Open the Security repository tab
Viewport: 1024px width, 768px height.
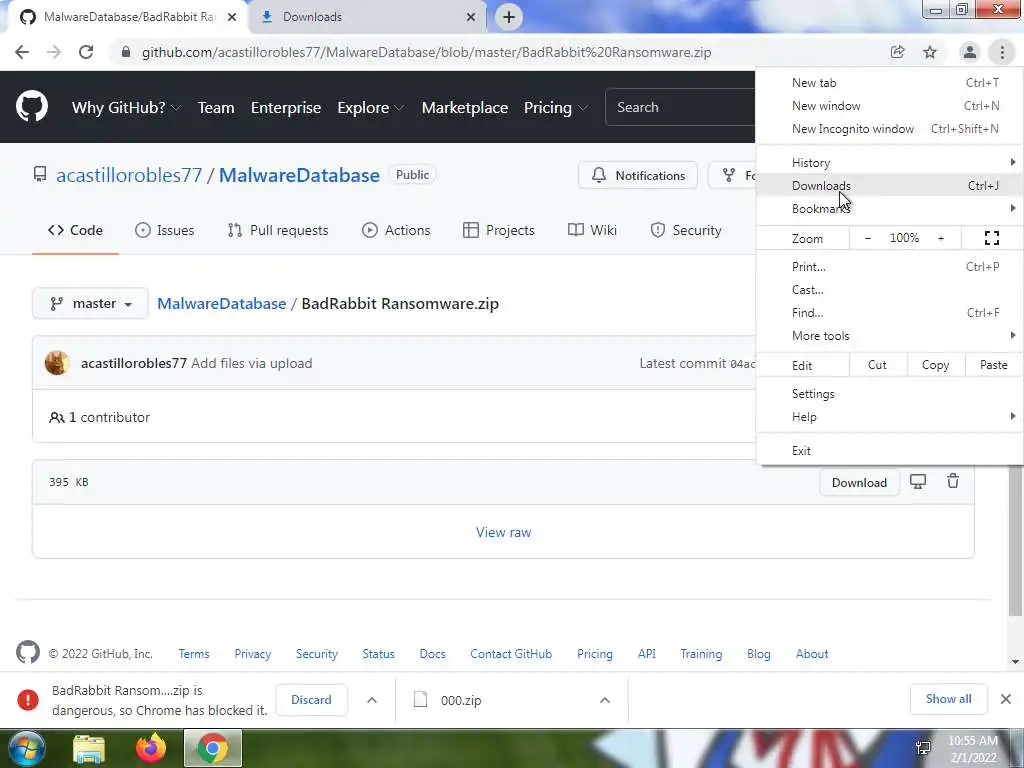click(686, 230)
